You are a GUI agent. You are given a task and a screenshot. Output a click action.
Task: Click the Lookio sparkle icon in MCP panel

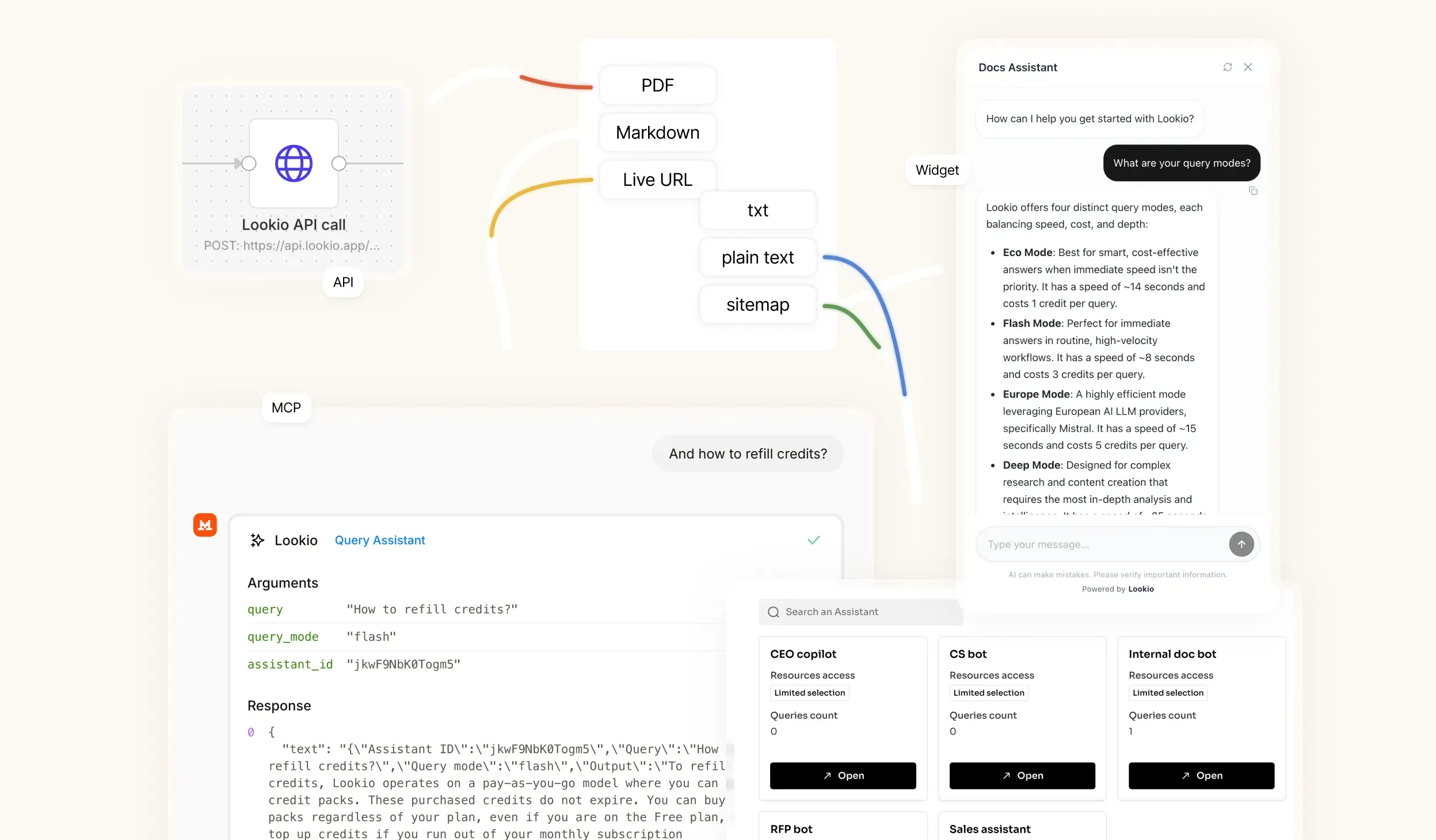(x=257, y=540)
